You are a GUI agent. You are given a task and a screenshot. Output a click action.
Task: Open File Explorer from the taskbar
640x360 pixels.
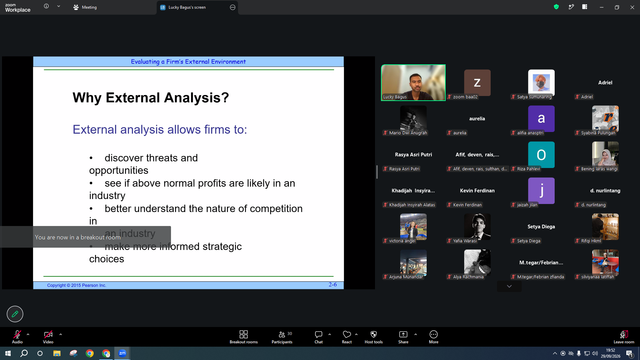coord(57,353)
